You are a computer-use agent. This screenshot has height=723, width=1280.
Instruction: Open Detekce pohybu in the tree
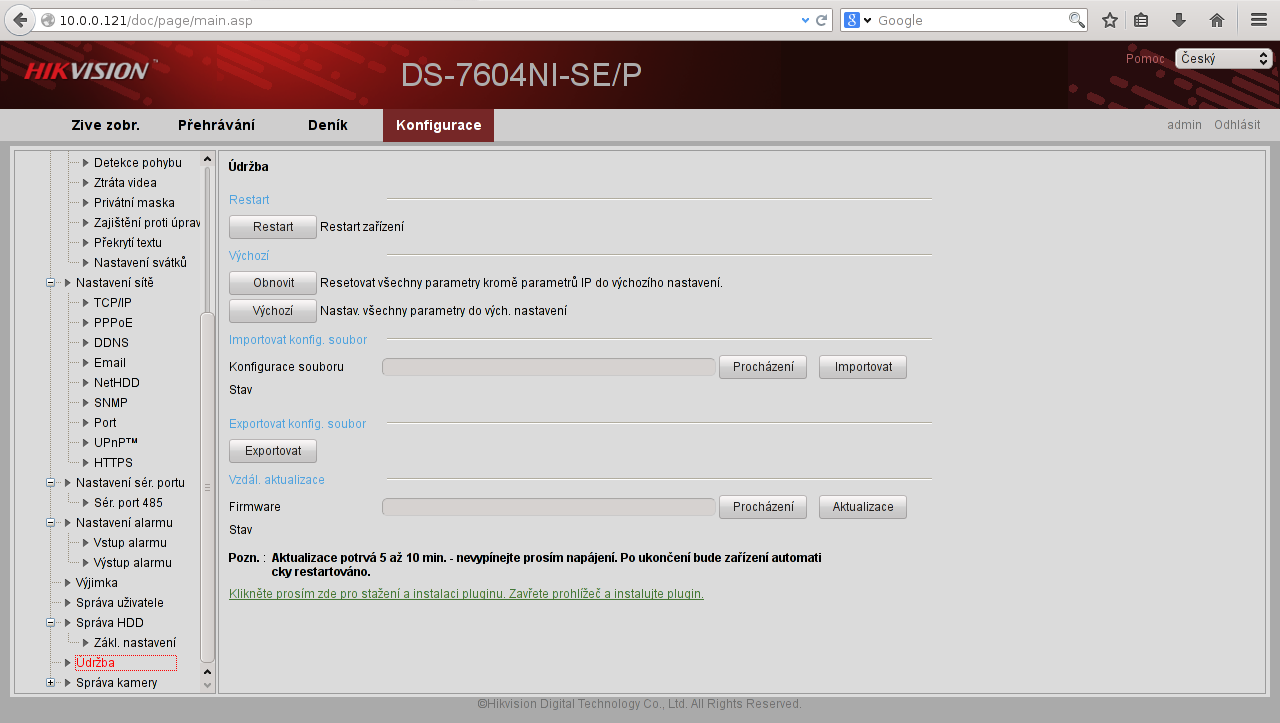pos(138,163)
